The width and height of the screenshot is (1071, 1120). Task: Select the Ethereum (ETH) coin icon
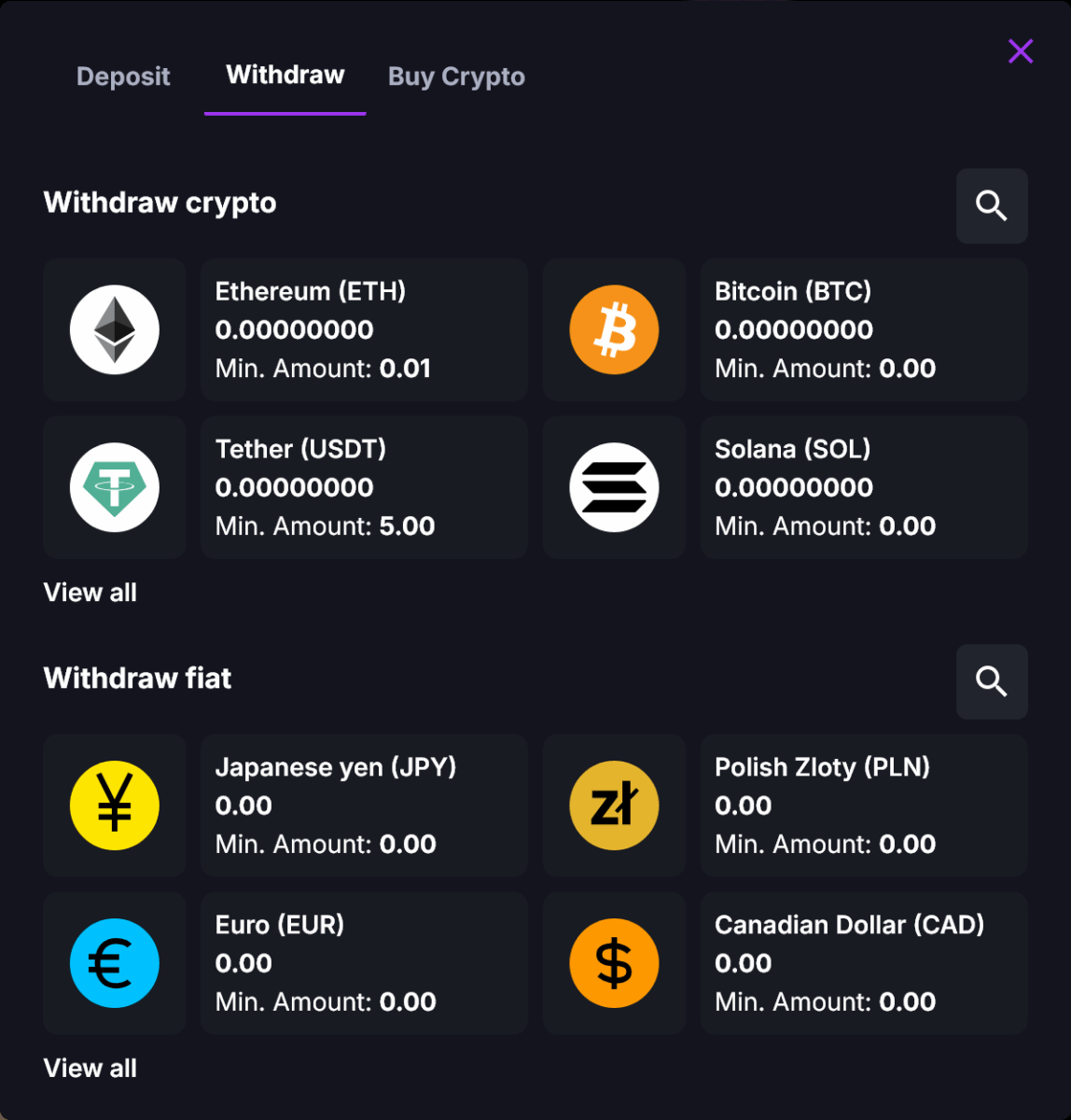pos(114,329)
